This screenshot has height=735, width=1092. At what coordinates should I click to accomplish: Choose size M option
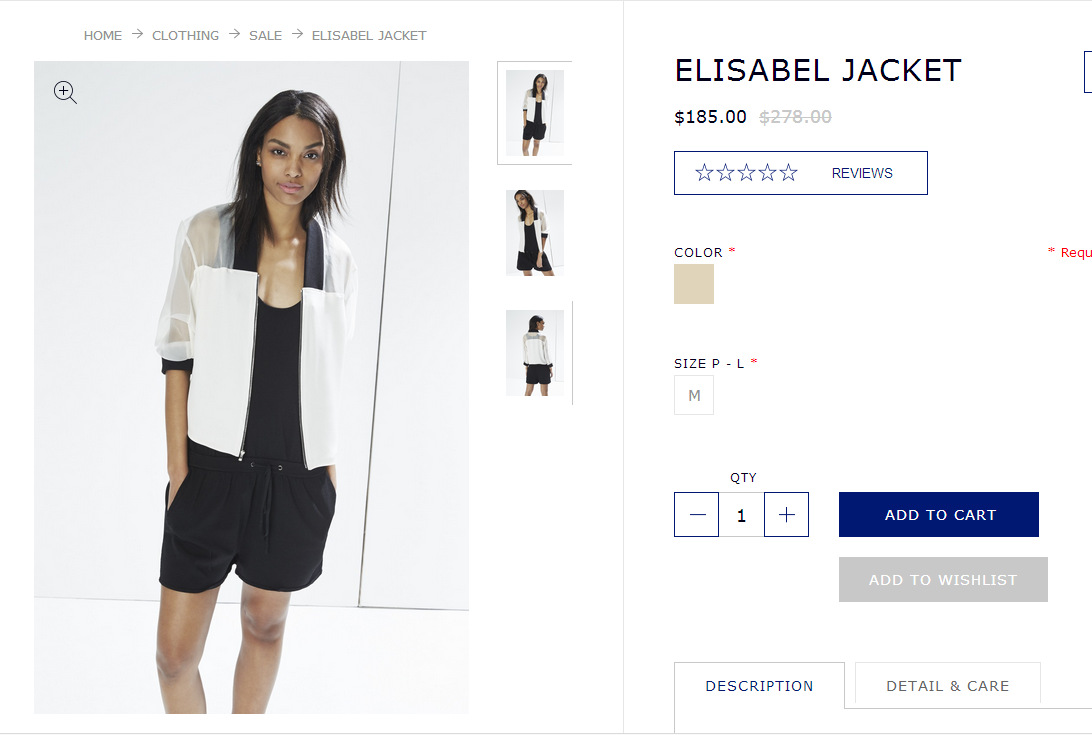[694, 395]
